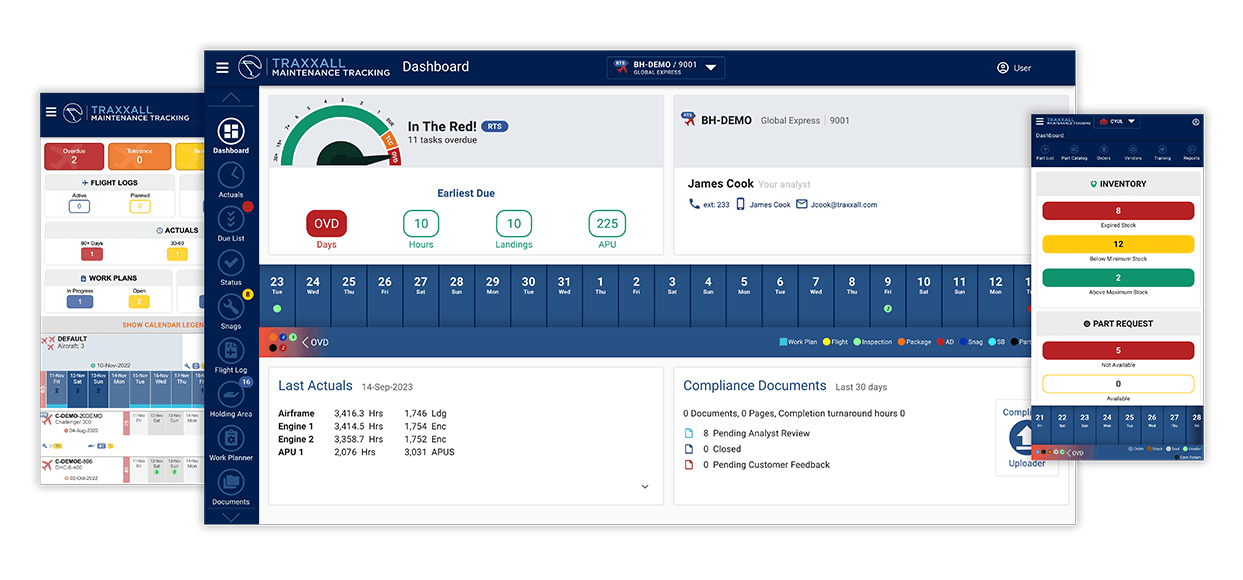The width and height of the screenshot is (1243, 580).
Task: Click the Overdue 2 tile in left window
Action: (x=74, y=156)
